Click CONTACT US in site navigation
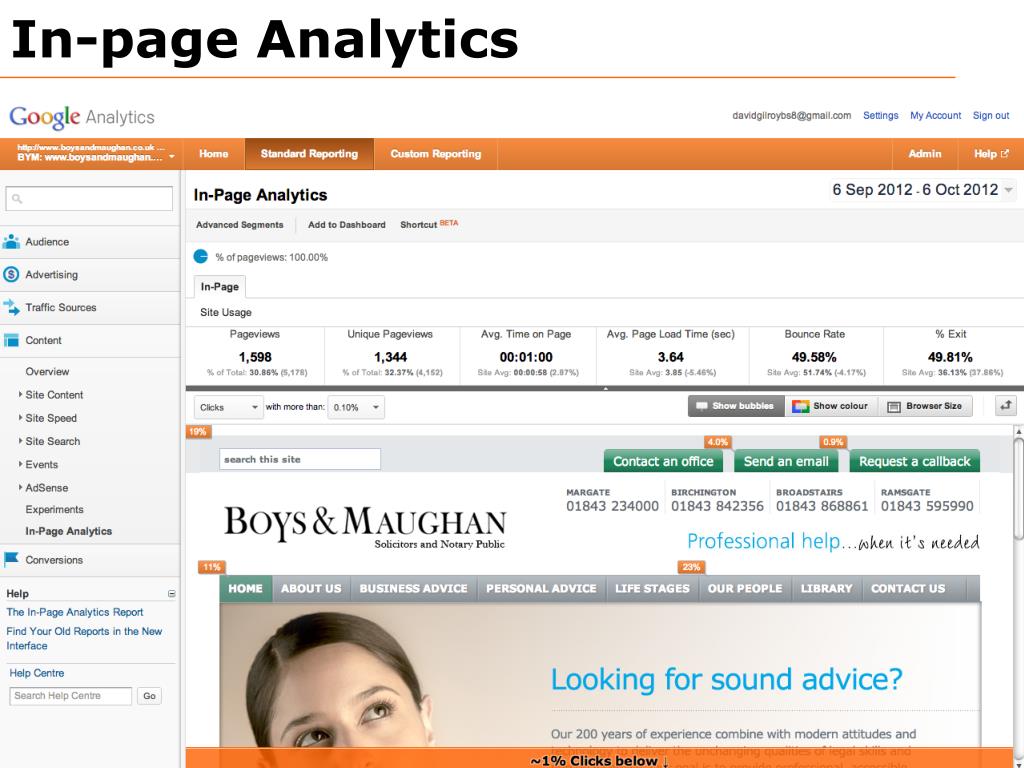 click(x=908, y=588)
